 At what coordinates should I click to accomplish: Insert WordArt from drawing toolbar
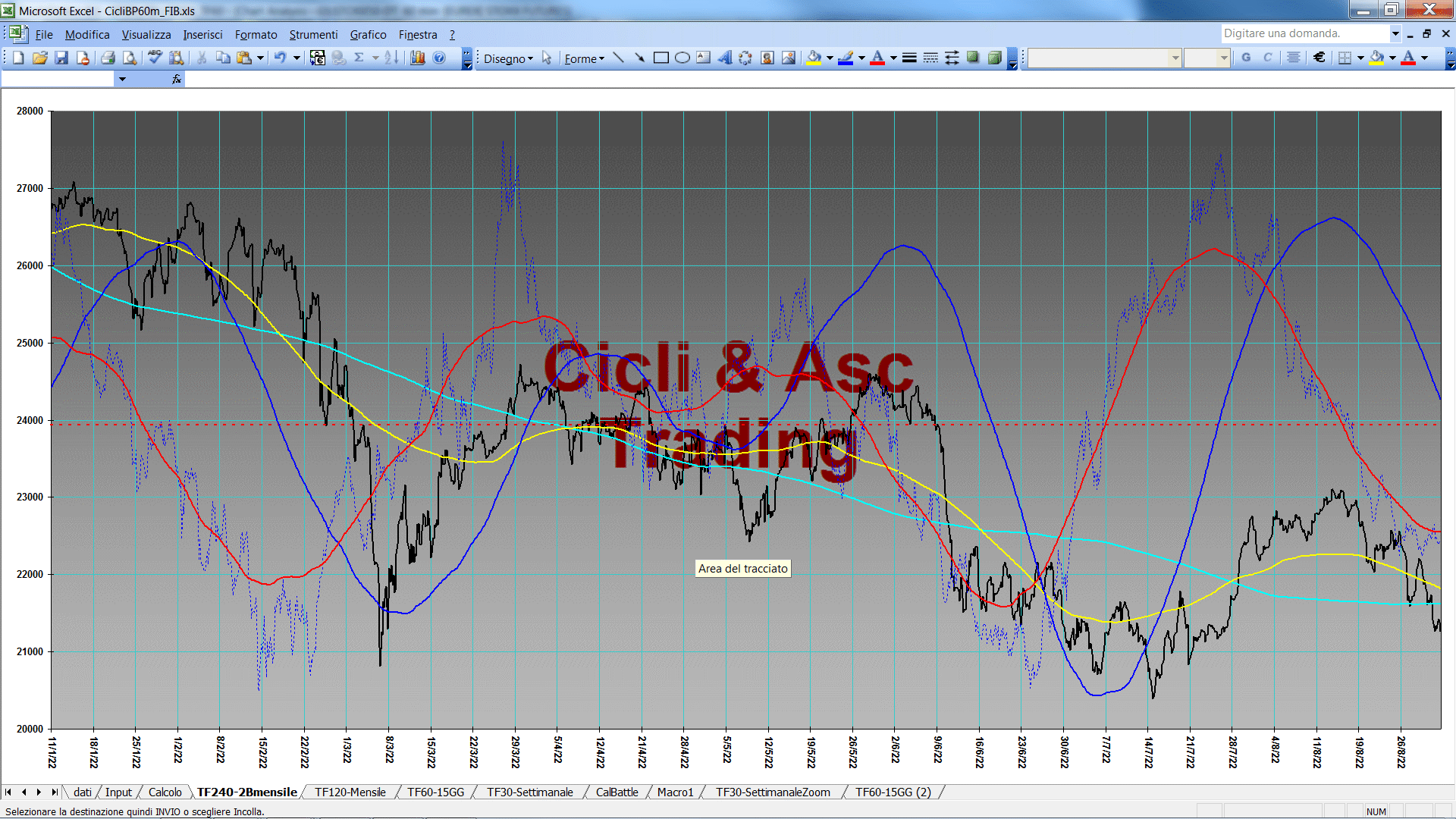coord(724,58)
